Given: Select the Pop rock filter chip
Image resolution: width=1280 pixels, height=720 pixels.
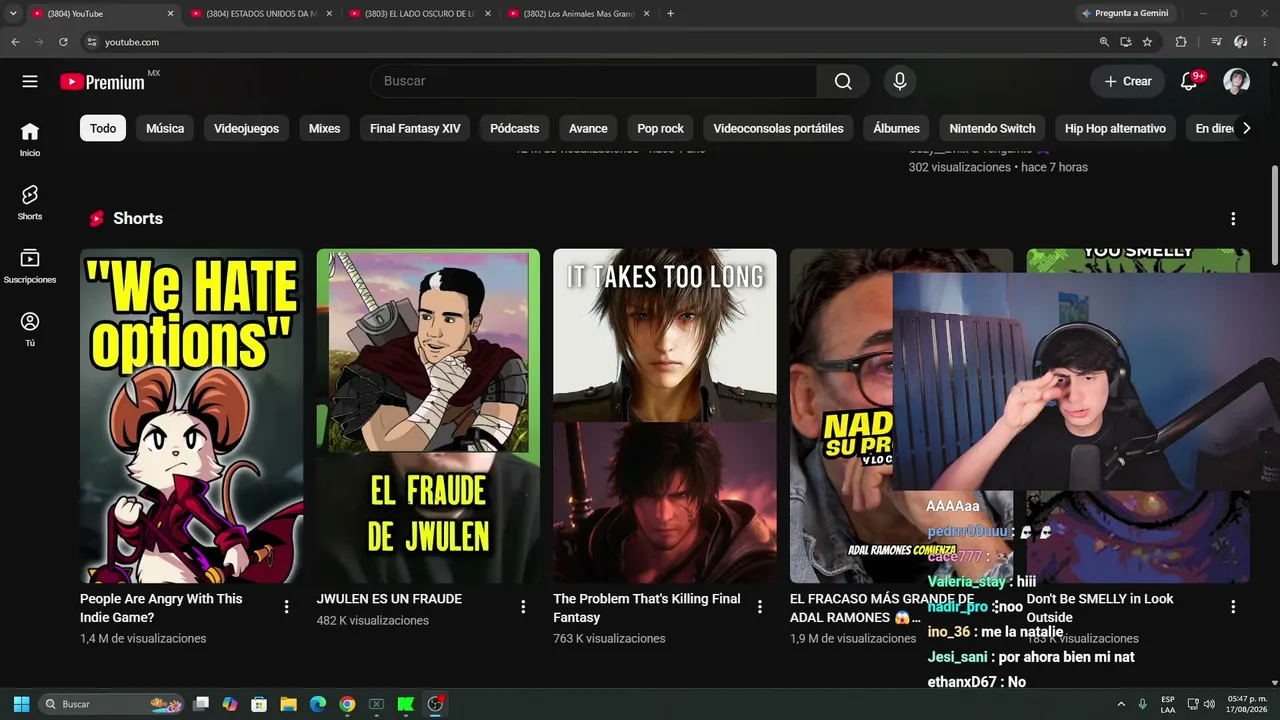Looking at the screenshot, I should pyautogui.click(x=661, y=128).
